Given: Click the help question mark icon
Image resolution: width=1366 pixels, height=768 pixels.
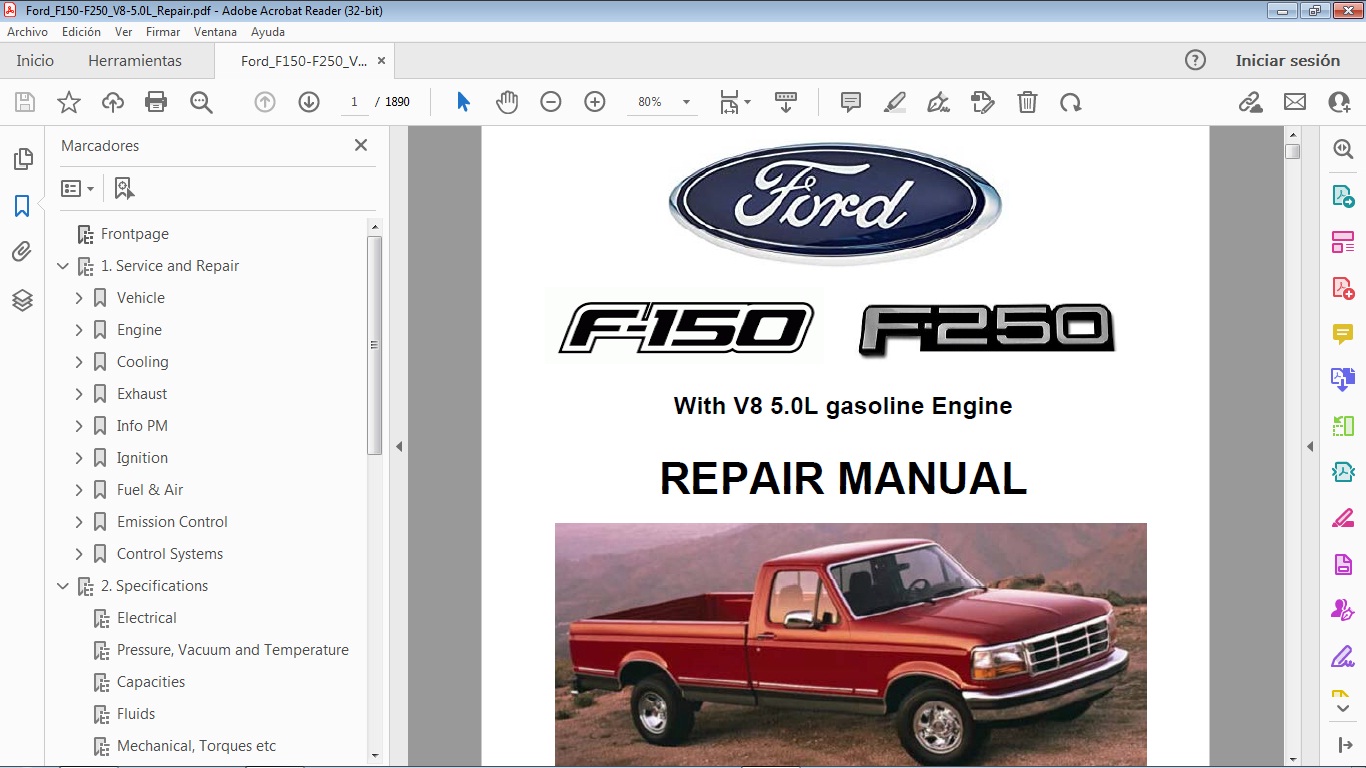Looking at the screenshot, I should click(1195, 60).
